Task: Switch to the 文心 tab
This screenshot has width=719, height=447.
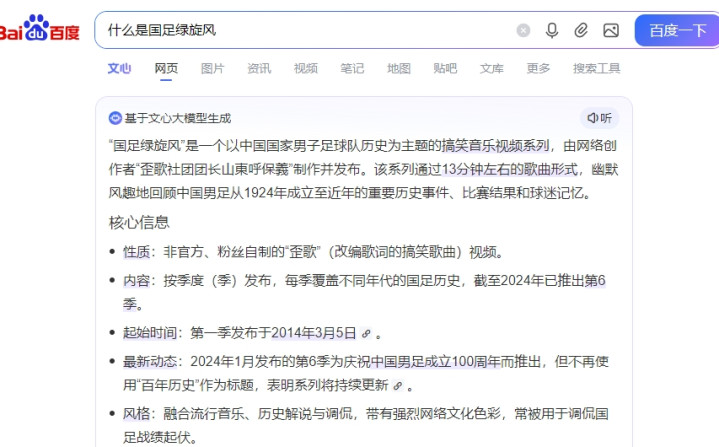Action: (x=119, y=68)
